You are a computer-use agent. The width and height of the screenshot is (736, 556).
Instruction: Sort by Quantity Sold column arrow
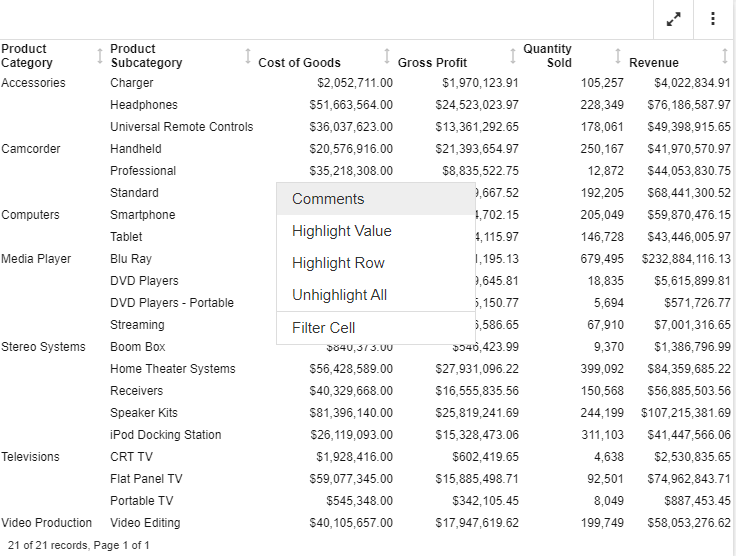tap(618, 56)
